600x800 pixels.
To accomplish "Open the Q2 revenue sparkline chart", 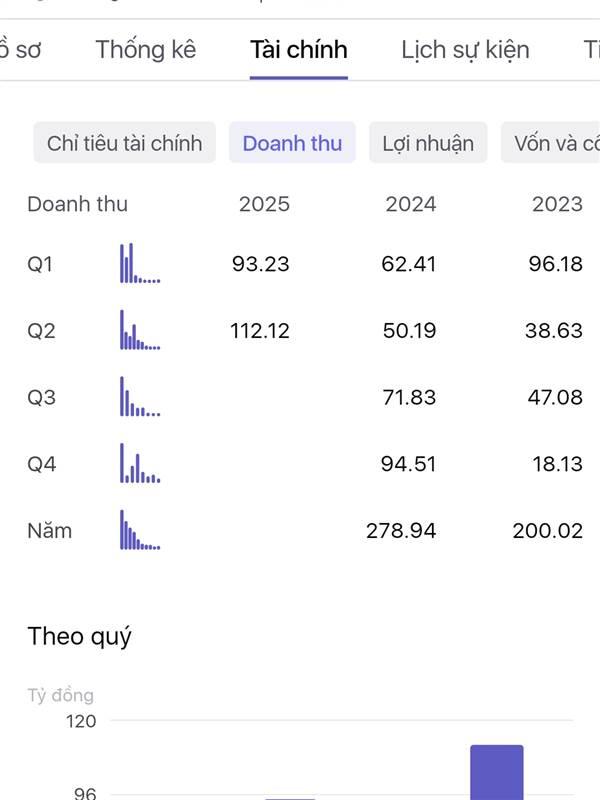I will coord(140,330).
